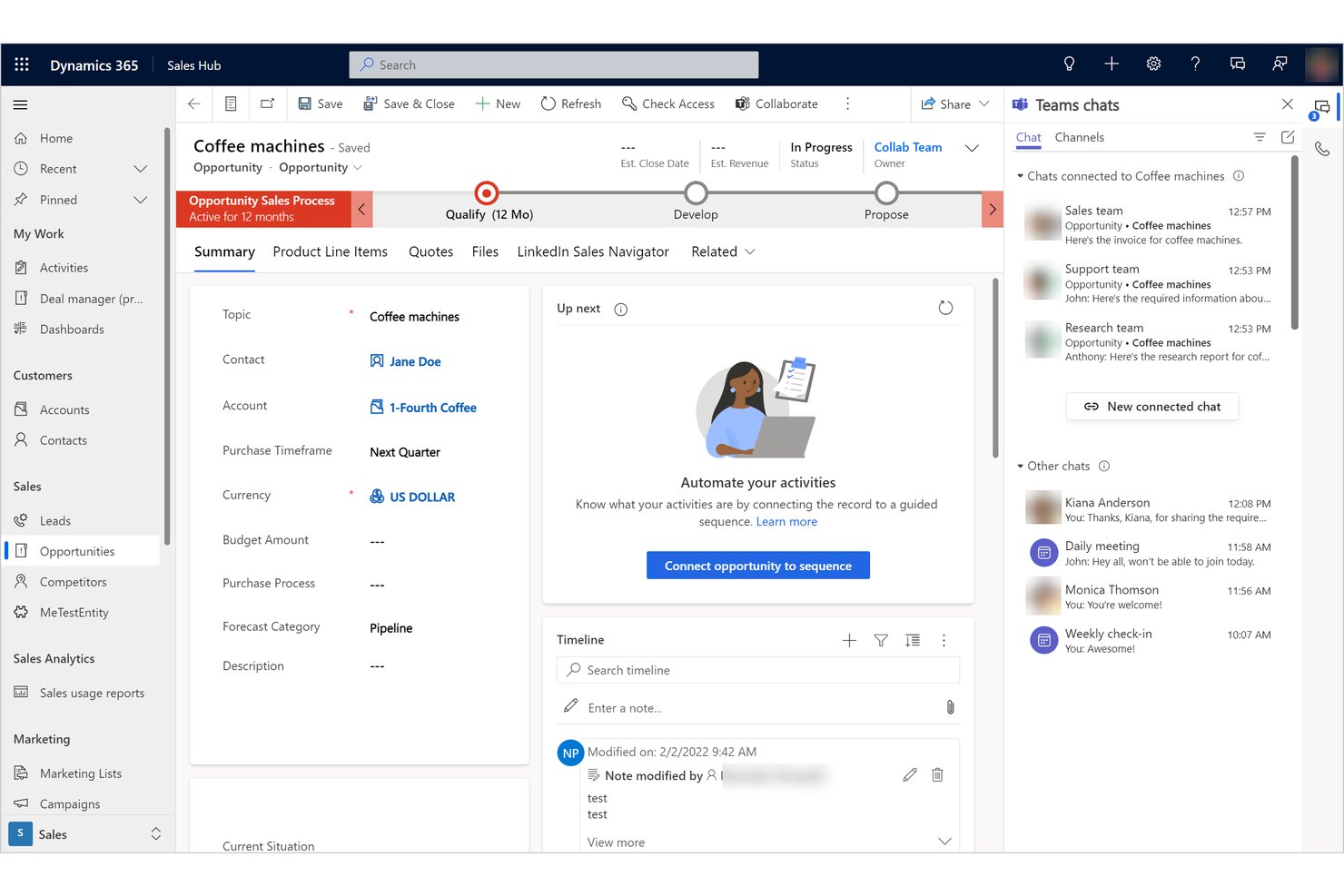Open the Share dropdown arrow
Image resolution: width=1344 pixels, height=896 pixels.
click(984, 104)
